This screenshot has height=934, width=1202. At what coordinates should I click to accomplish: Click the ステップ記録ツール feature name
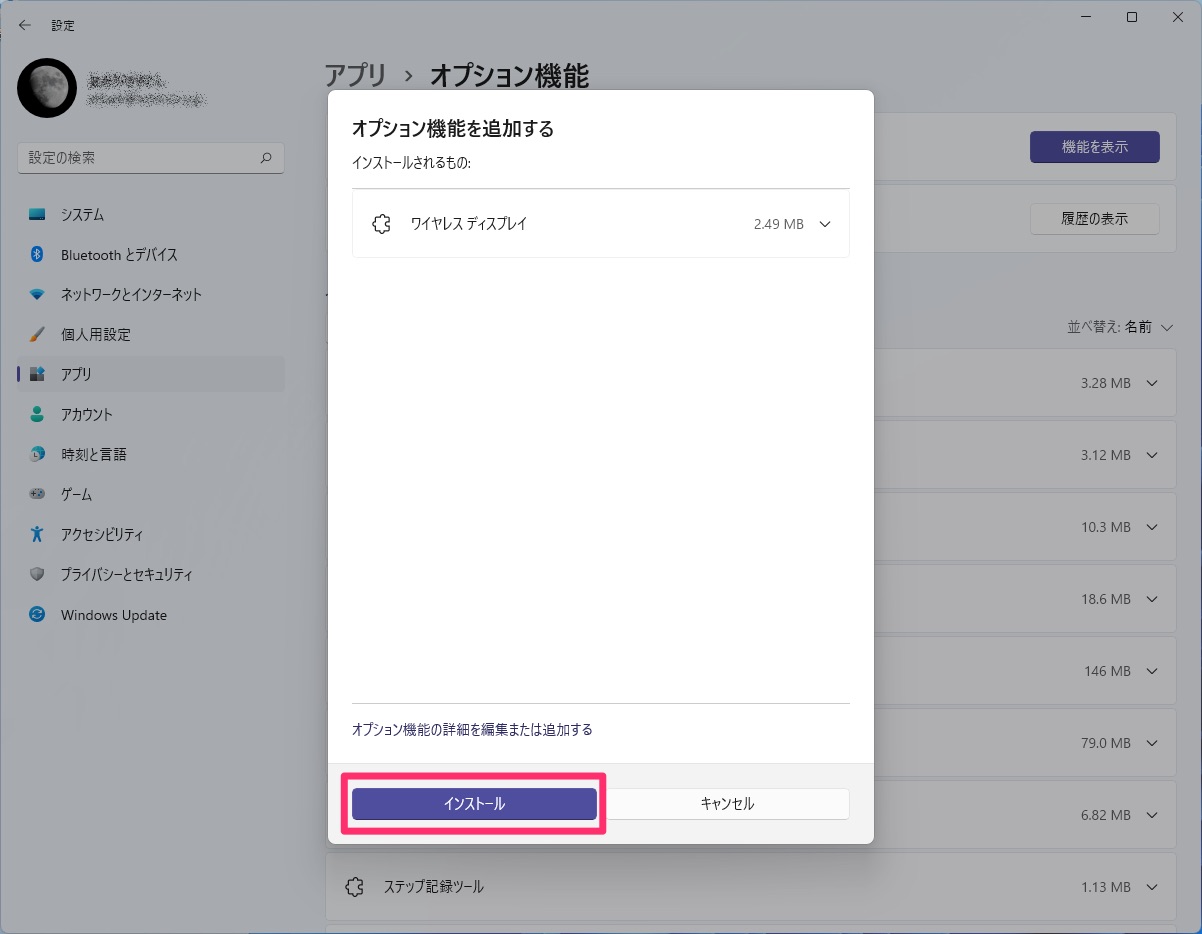point(434,887)
